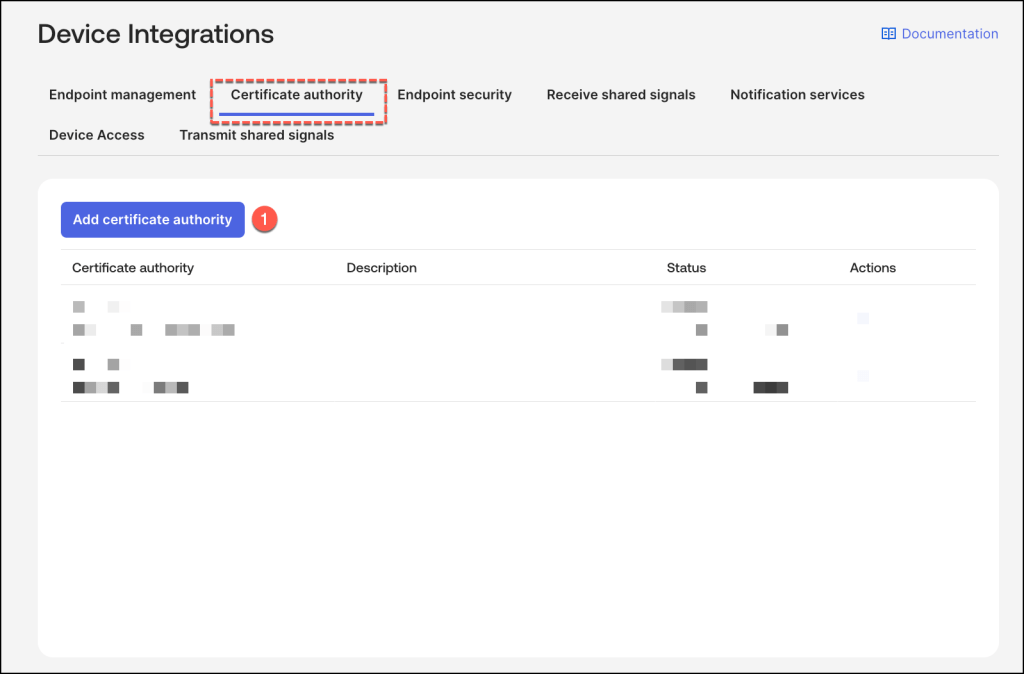Click the Status column header
The height and width of the screenshot is (674, 1024).
pyautogui.click(x=686, y=268)
